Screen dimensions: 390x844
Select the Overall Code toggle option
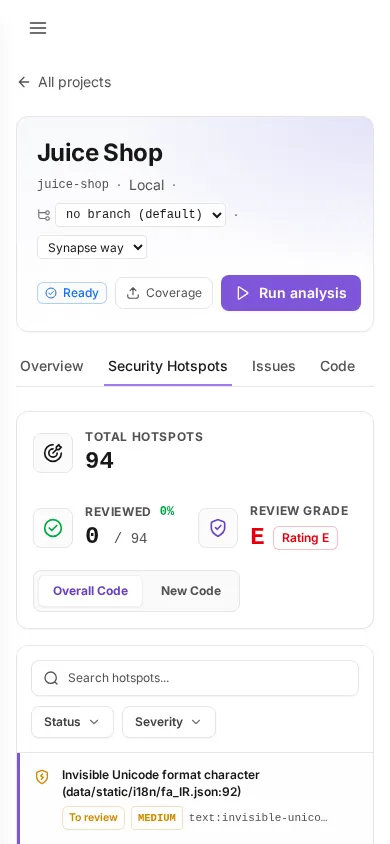click(90, 591)
